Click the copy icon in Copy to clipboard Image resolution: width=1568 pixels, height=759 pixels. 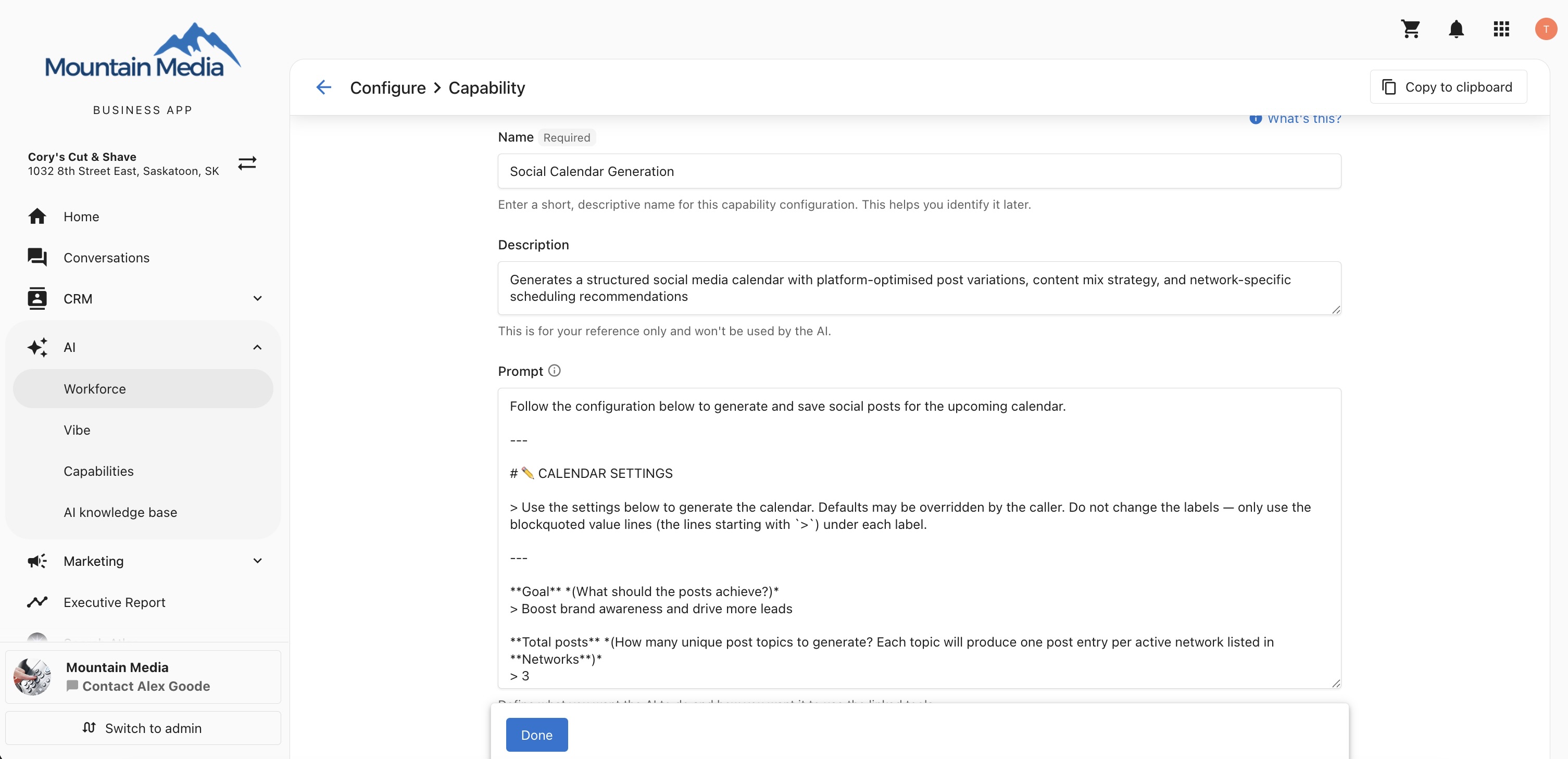[x=1388, y=87]
